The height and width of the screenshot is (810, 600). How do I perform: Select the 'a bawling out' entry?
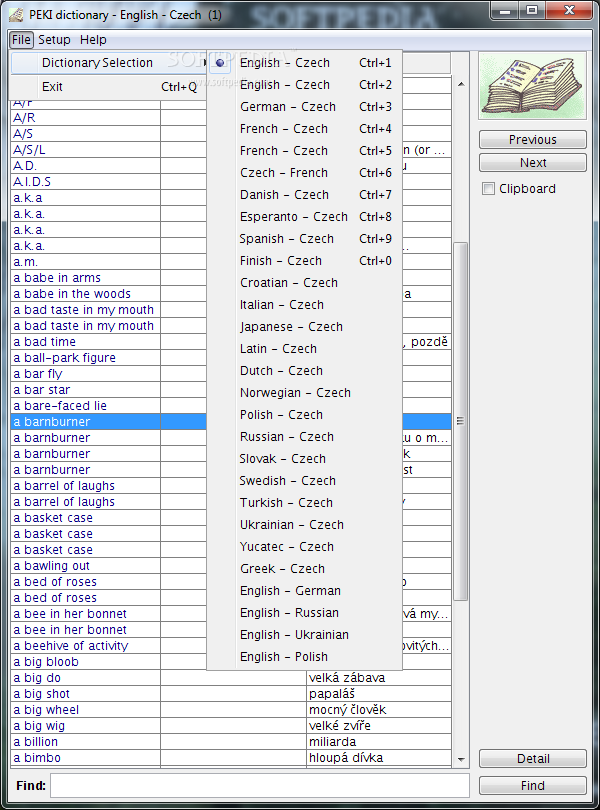(x=86, y=566)
